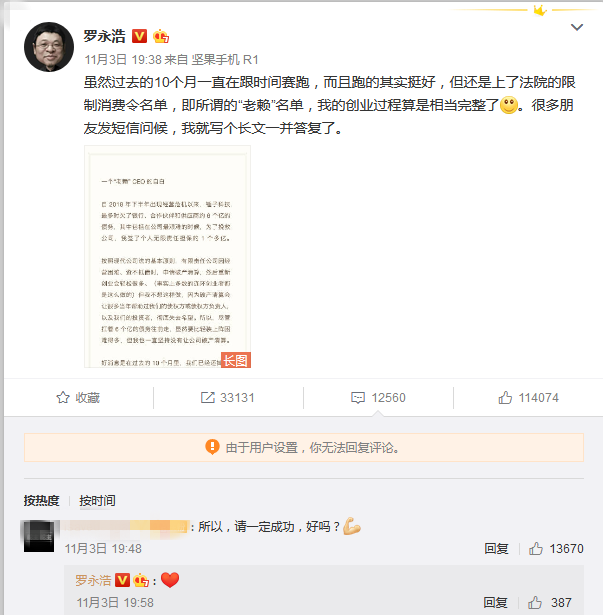Sort comments by 按热度
Image resolution: width=603 pixels, height=615 pixels.
[41, 500]
